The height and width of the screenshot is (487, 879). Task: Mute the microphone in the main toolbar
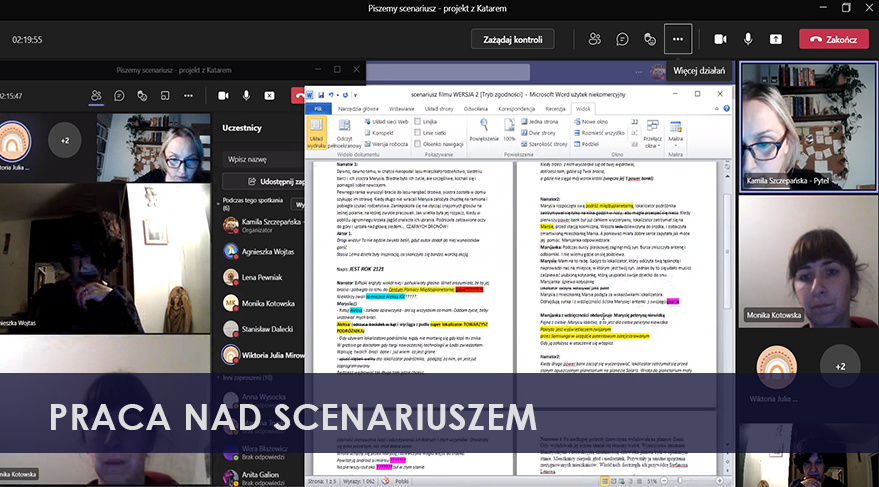click(748, 39)
